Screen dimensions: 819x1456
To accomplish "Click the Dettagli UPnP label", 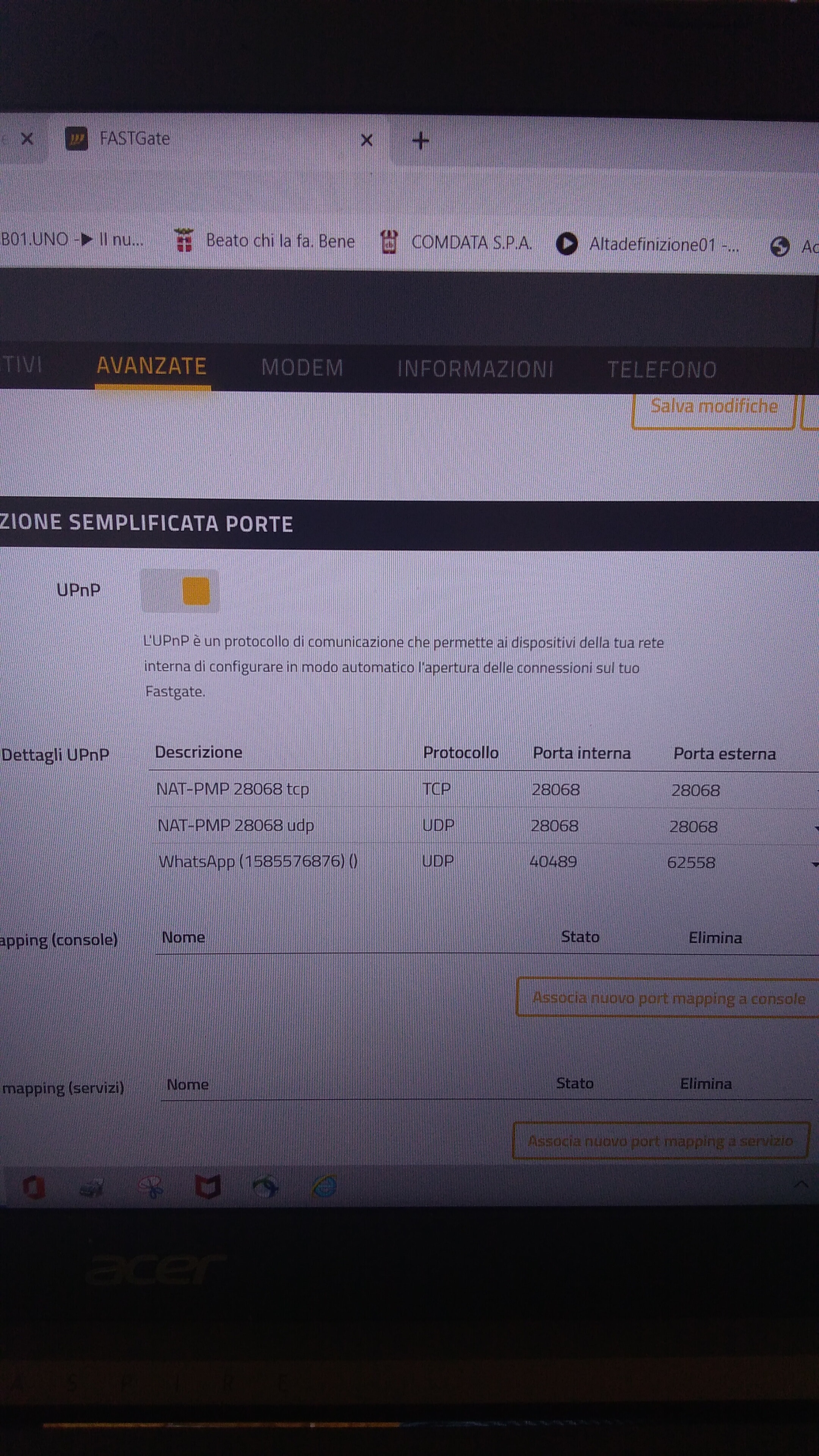I will point(55,755).
